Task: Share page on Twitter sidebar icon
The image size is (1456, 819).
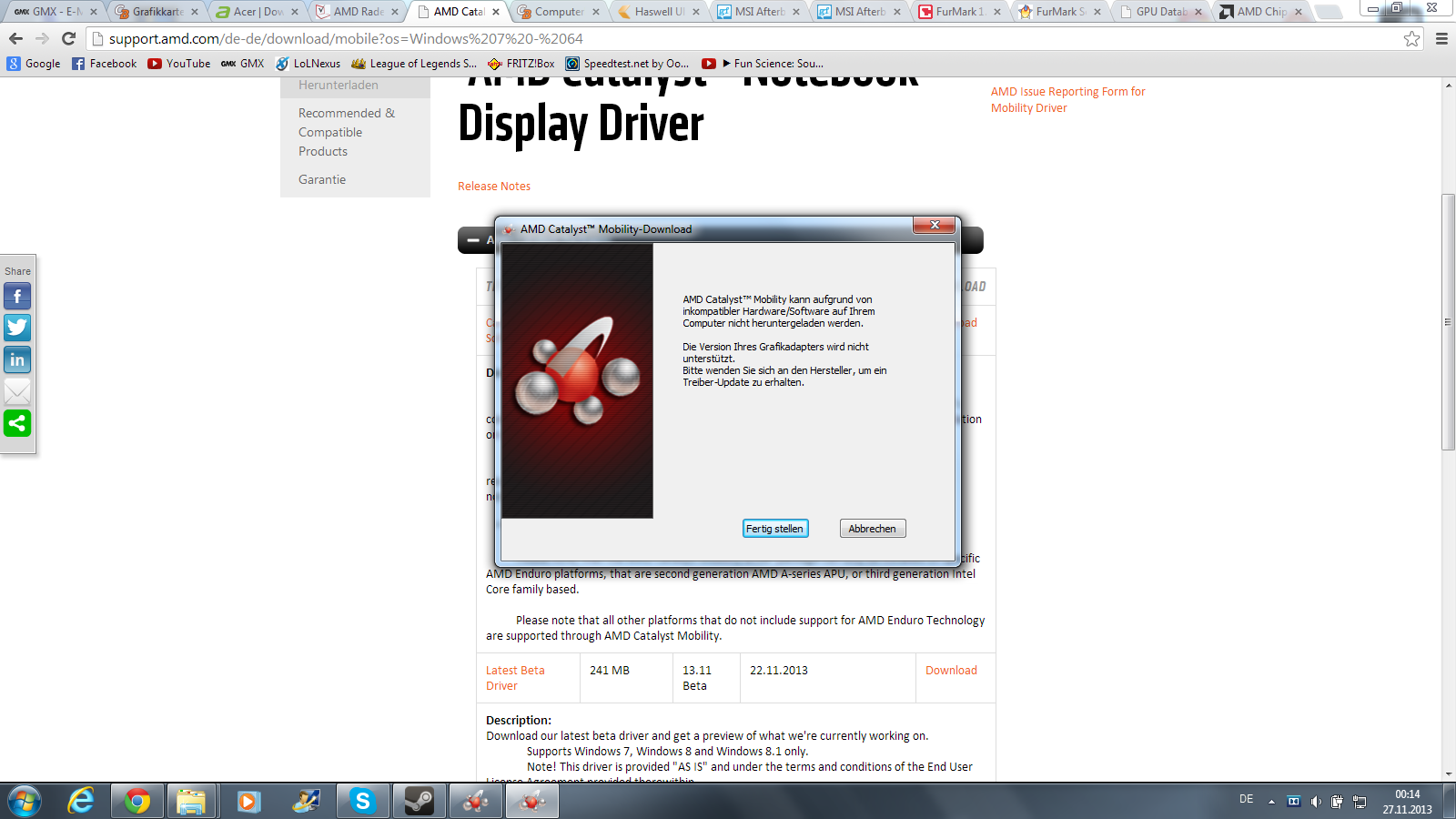Action: click(17, 328)
